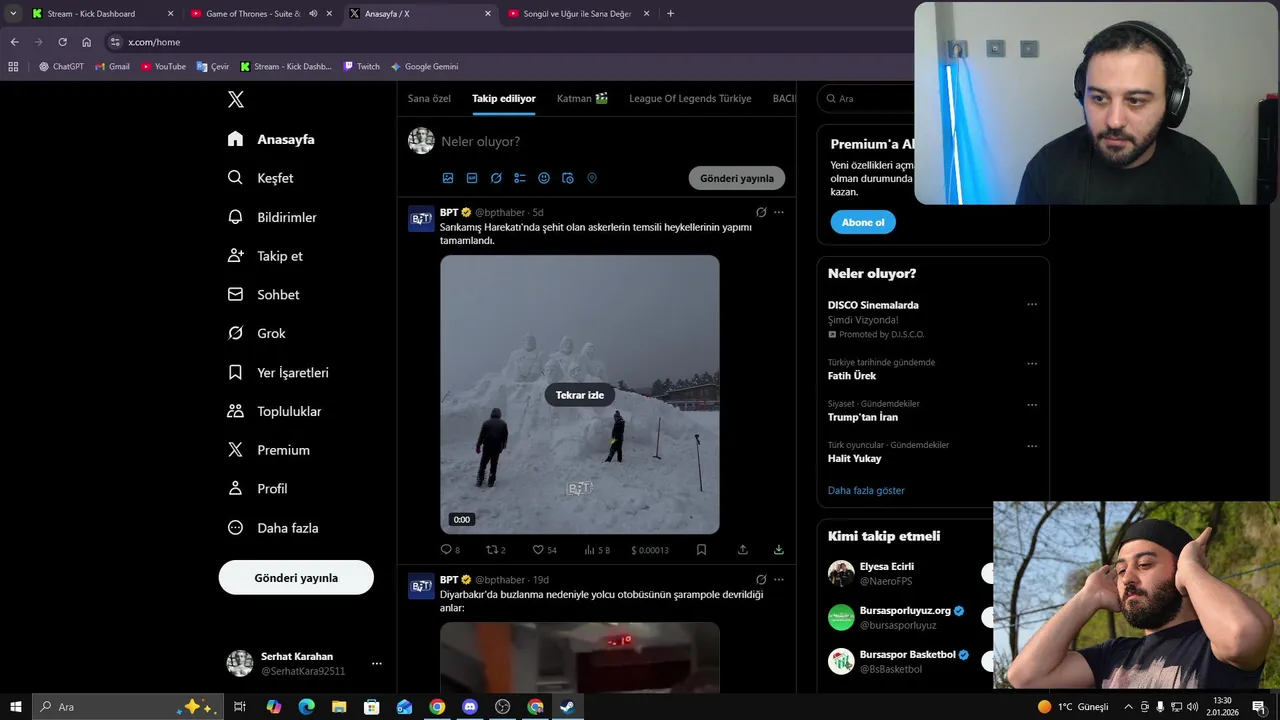1280x720 pixels.
Task: Reload the page
Action: tap(62, 42)
